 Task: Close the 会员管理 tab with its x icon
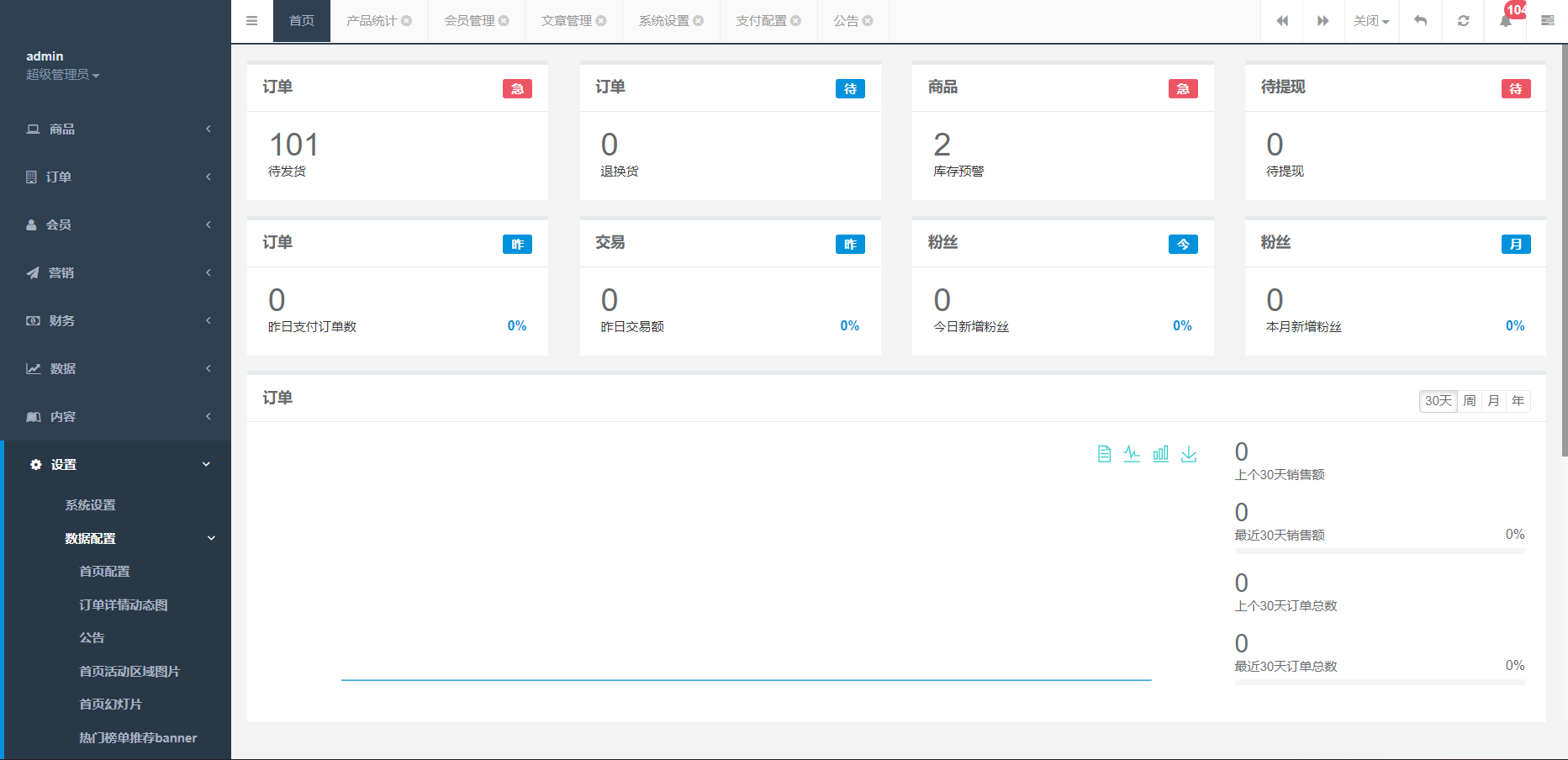pyautogui.click(x=504, y=21)
